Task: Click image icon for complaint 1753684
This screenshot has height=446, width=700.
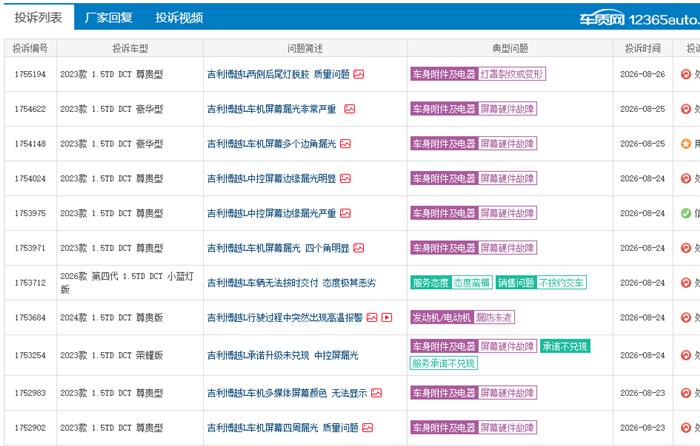Action: (x=372, y=318)
